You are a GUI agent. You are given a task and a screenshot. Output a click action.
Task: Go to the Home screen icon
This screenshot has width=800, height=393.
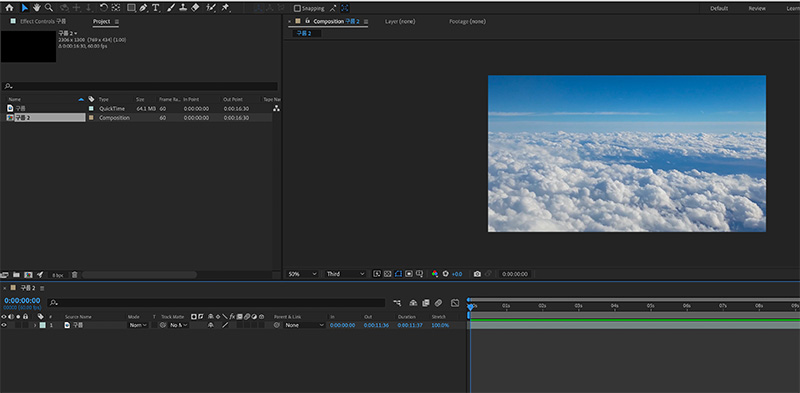pos(9,8)
